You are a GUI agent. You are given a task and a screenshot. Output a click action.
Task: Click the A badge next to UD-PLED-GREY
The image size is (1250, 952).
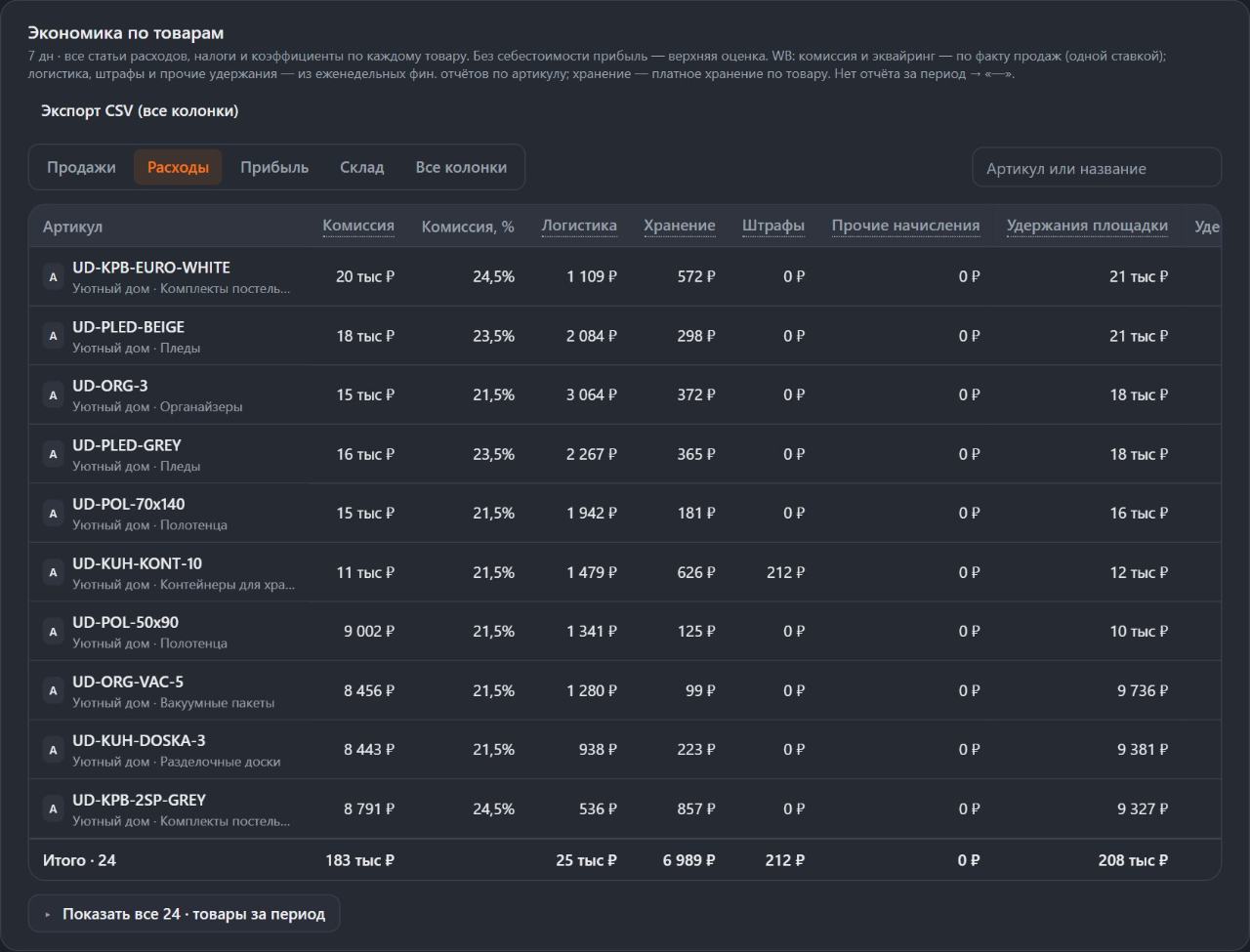click(x=53, y=454)
